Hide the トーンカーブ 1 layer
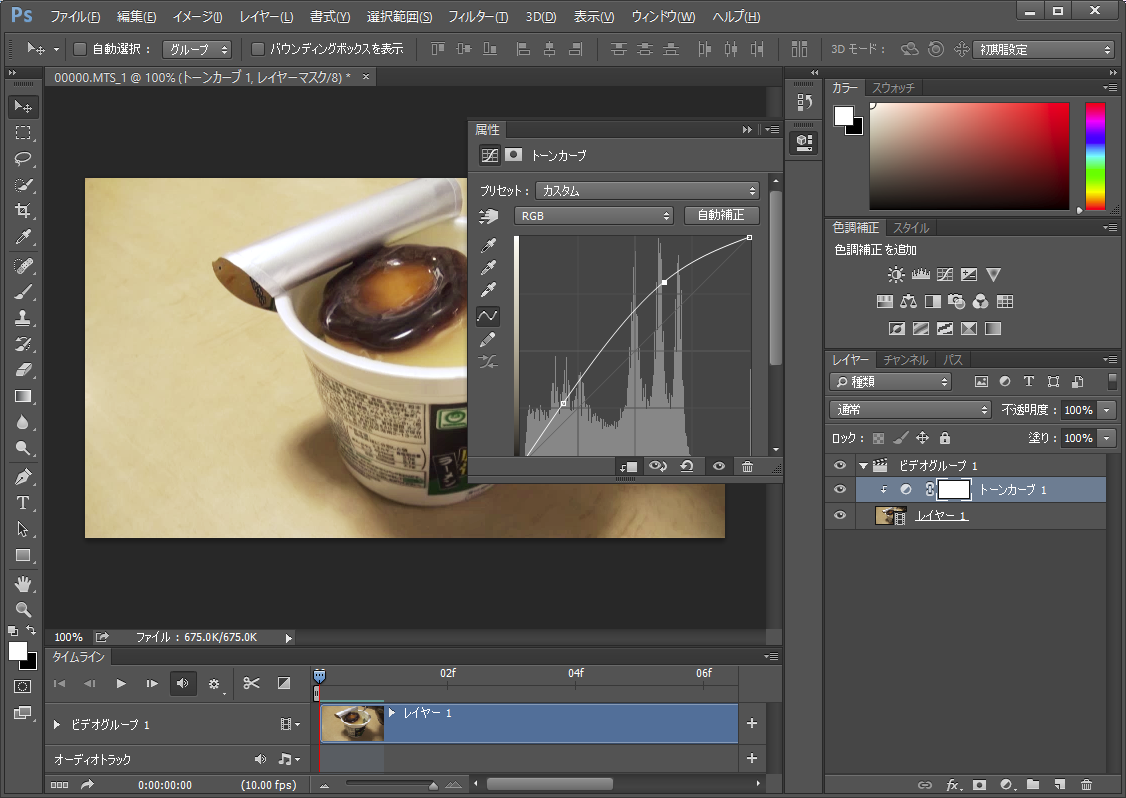 click(x=840, y=489)
